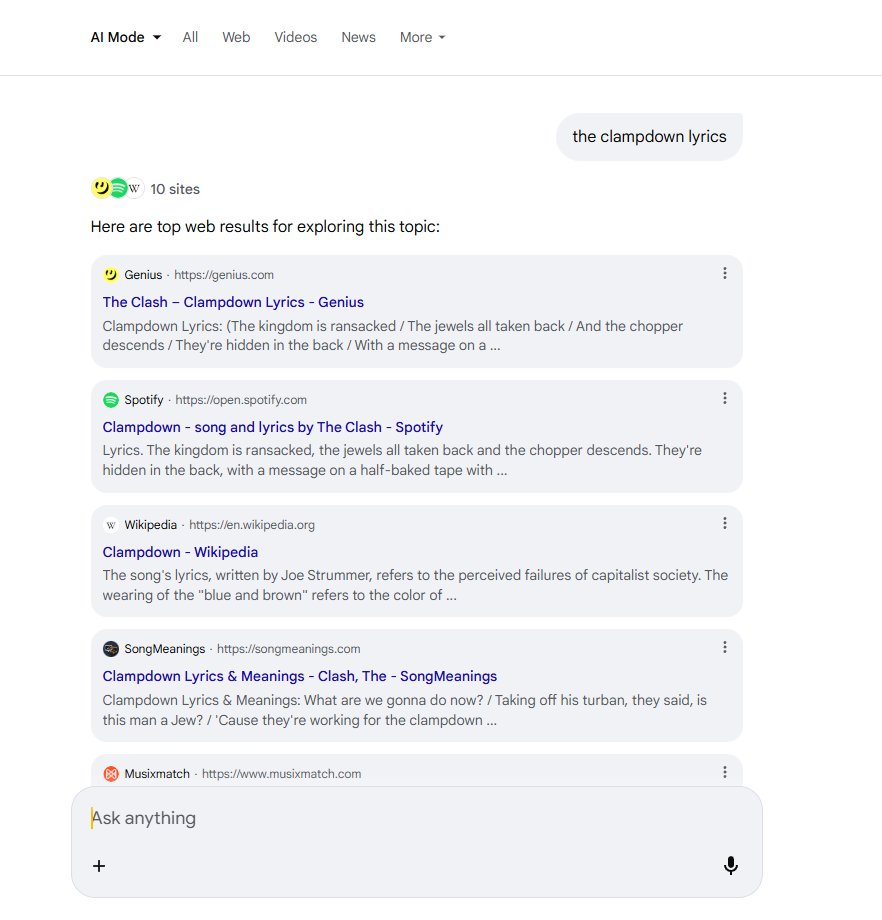Click the SongMeanings snippet 'What are we gonna do now?'
Image resolution: width=882 pixels, height=920 pixels.
click(404, 710)
